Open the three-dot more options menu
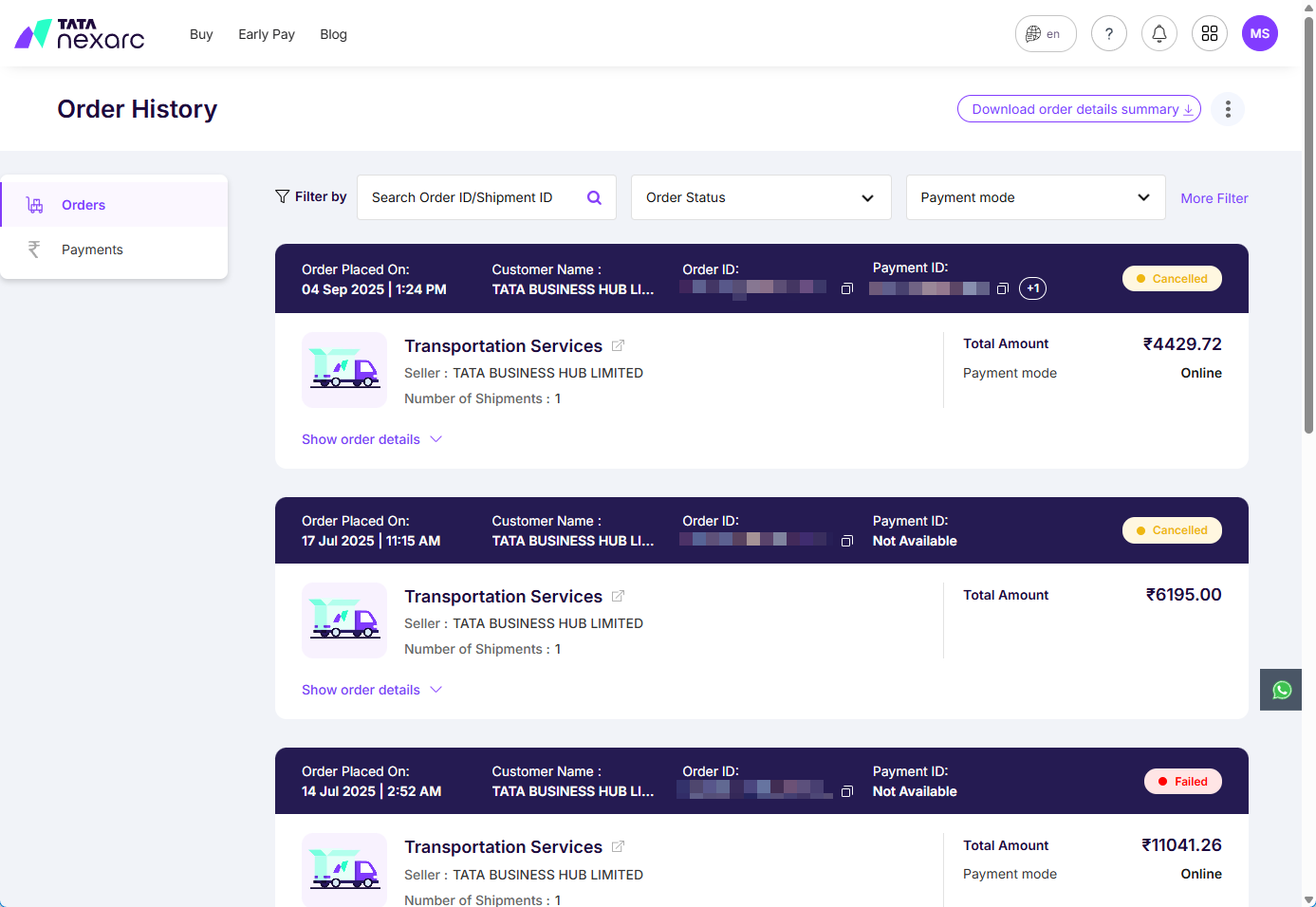1316x907 pixels. (x=1228, y=109)
